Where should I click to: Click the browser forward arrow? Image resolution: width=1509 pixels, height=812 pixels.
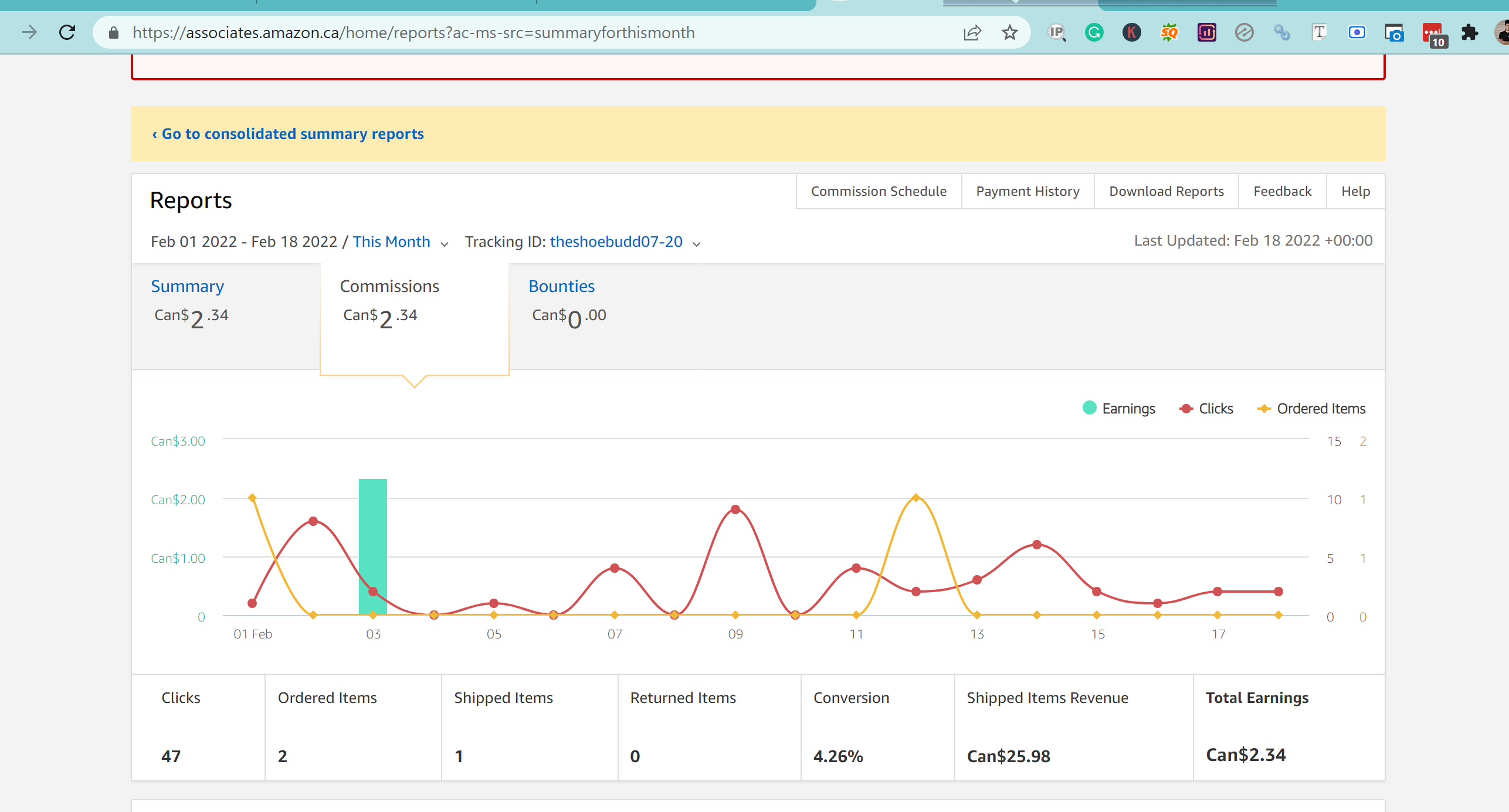29,32
